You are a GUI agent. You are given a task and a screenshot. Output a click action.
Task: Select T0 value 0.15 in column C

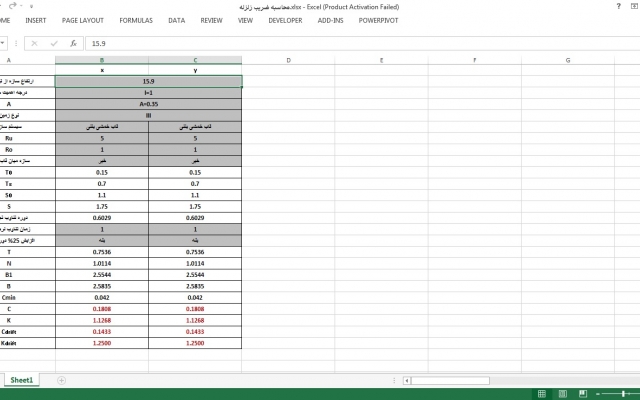click(x=195, y=172)
